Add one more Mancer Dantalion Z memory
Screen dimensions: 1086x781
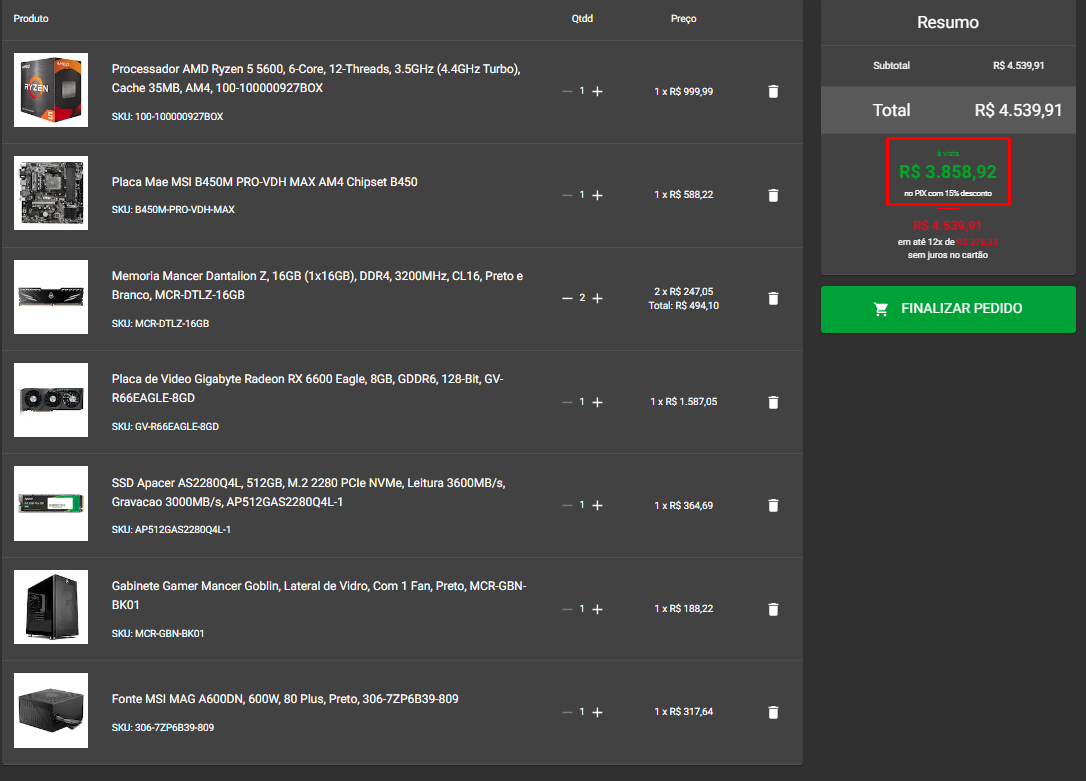pyautogui.click(x=598, y=298)
